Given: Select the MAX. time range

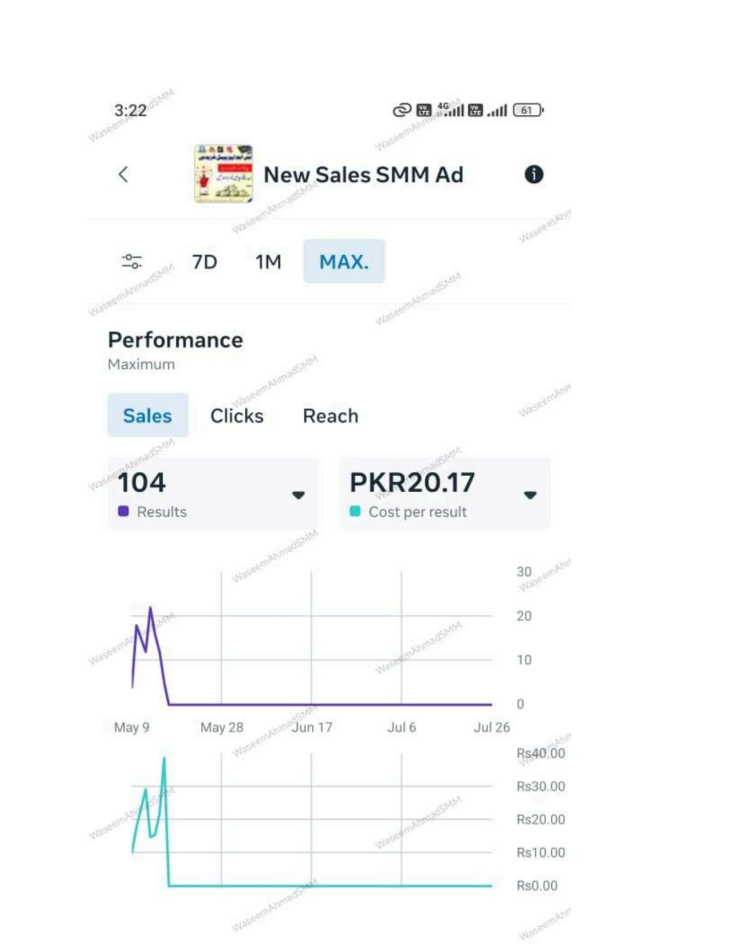Looking at the screenshot, I should pos(344,261).
